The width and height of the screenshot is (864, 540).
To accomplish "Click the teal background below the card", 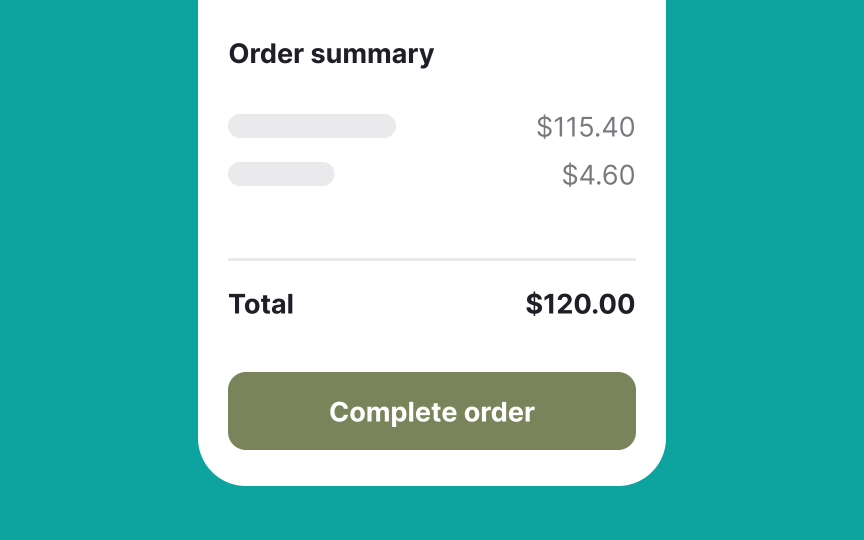I will [x=432, y=513].
